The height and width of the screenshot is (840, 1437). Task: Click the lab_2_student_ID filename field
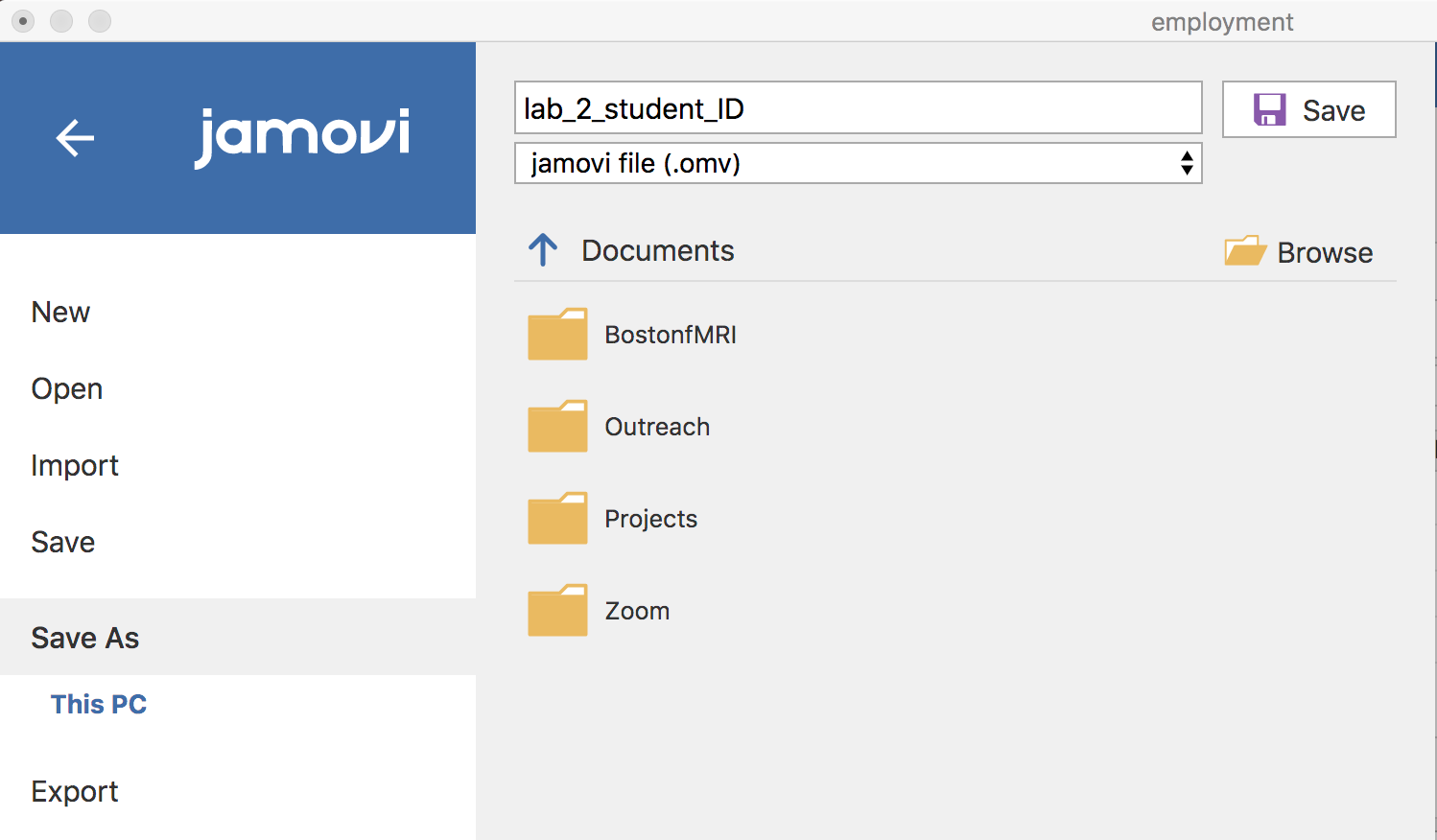(858, 108)
